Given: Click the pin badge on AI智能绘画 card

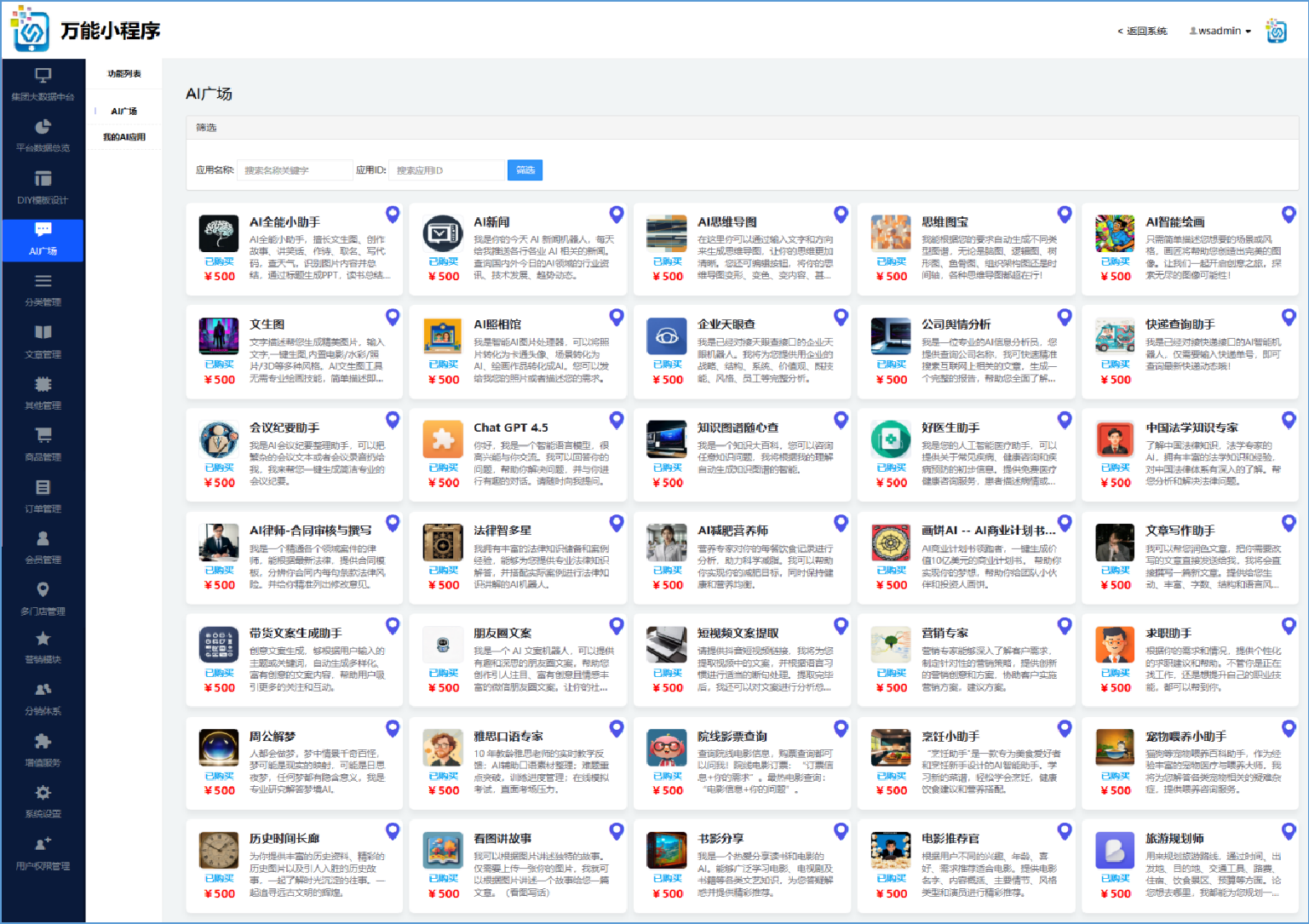Looking at the screenshot, I should tap(1289, 214).
